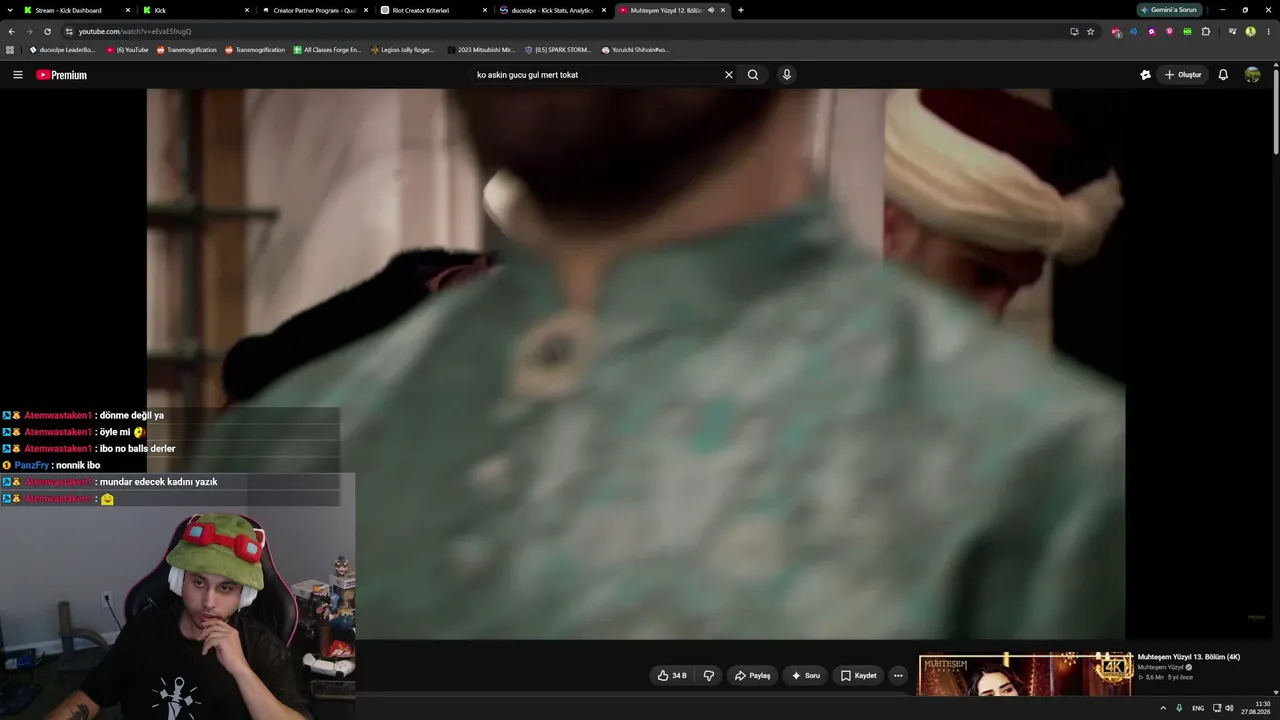Click the search magnifier button
The height and width of the screenshot is (720, 1280).
click(753, 75)
